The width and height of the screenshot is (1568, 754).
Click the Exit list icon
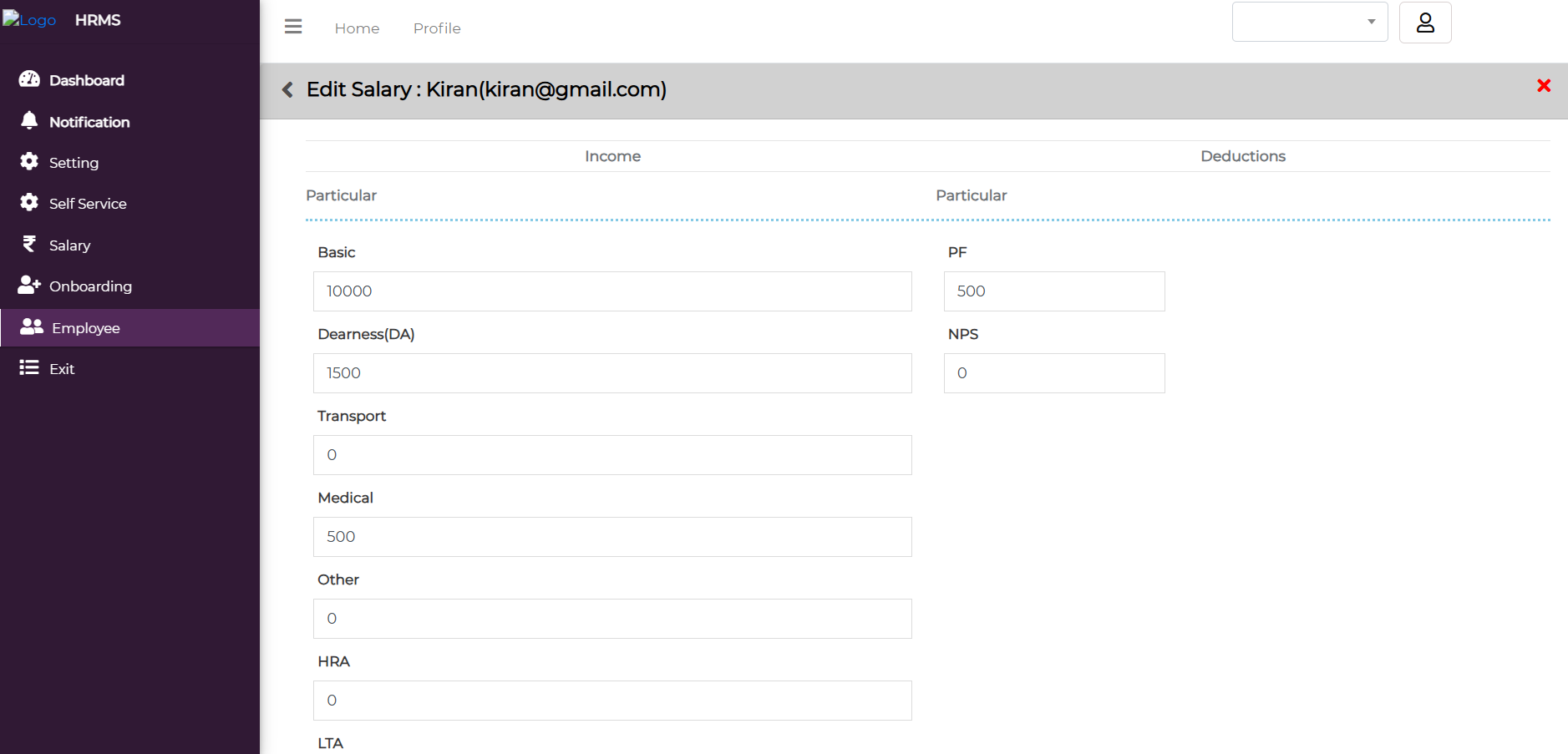tap(29, 368)
